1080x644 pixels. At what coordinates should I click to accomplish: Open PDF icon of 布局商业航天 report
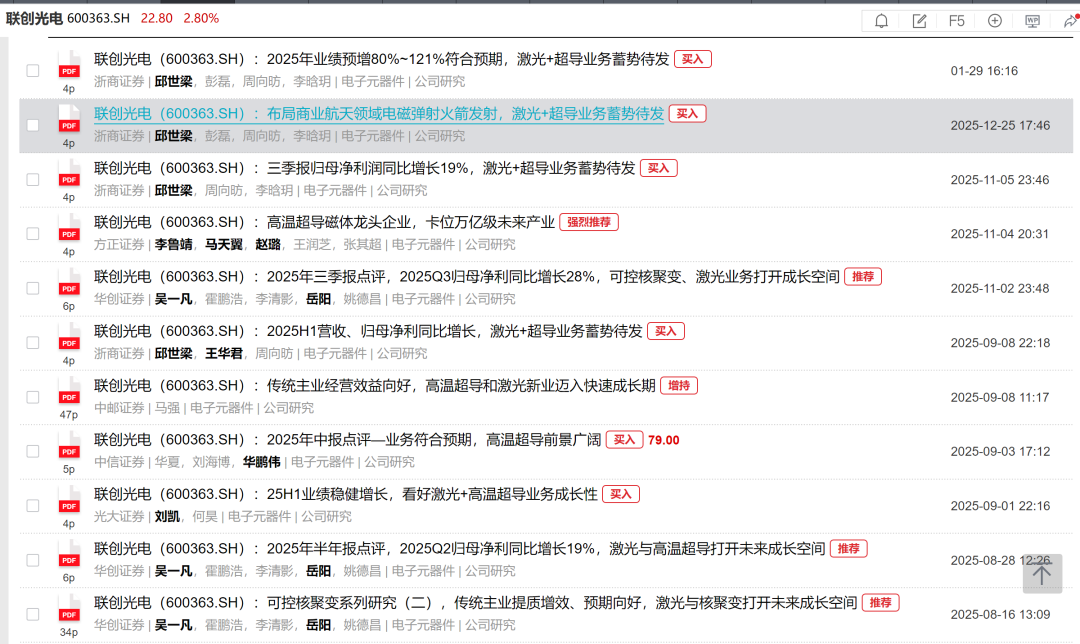point(69,121)
